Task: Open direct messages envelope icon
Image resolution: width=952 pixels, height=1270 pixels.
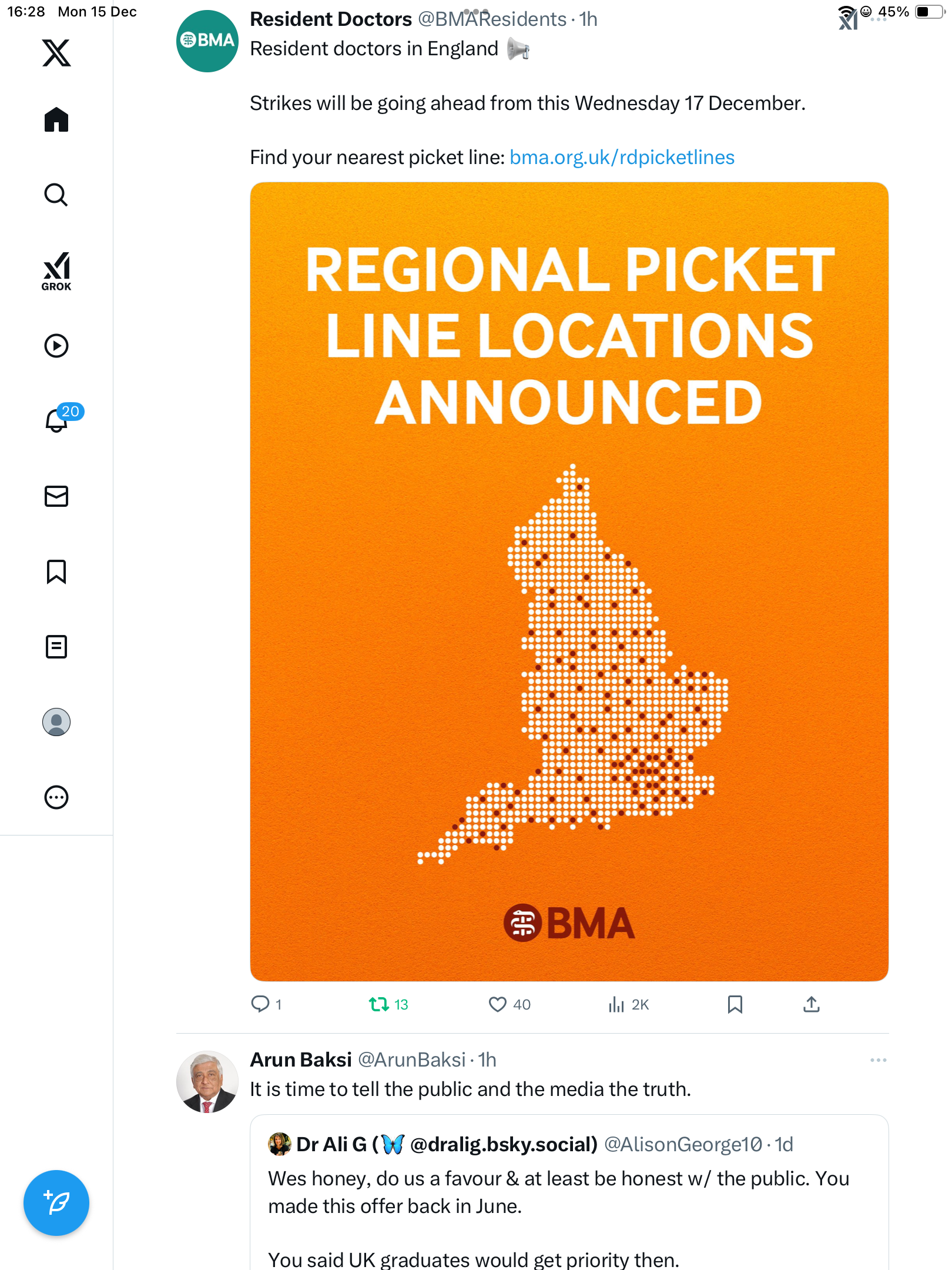Action: (56, 496)
